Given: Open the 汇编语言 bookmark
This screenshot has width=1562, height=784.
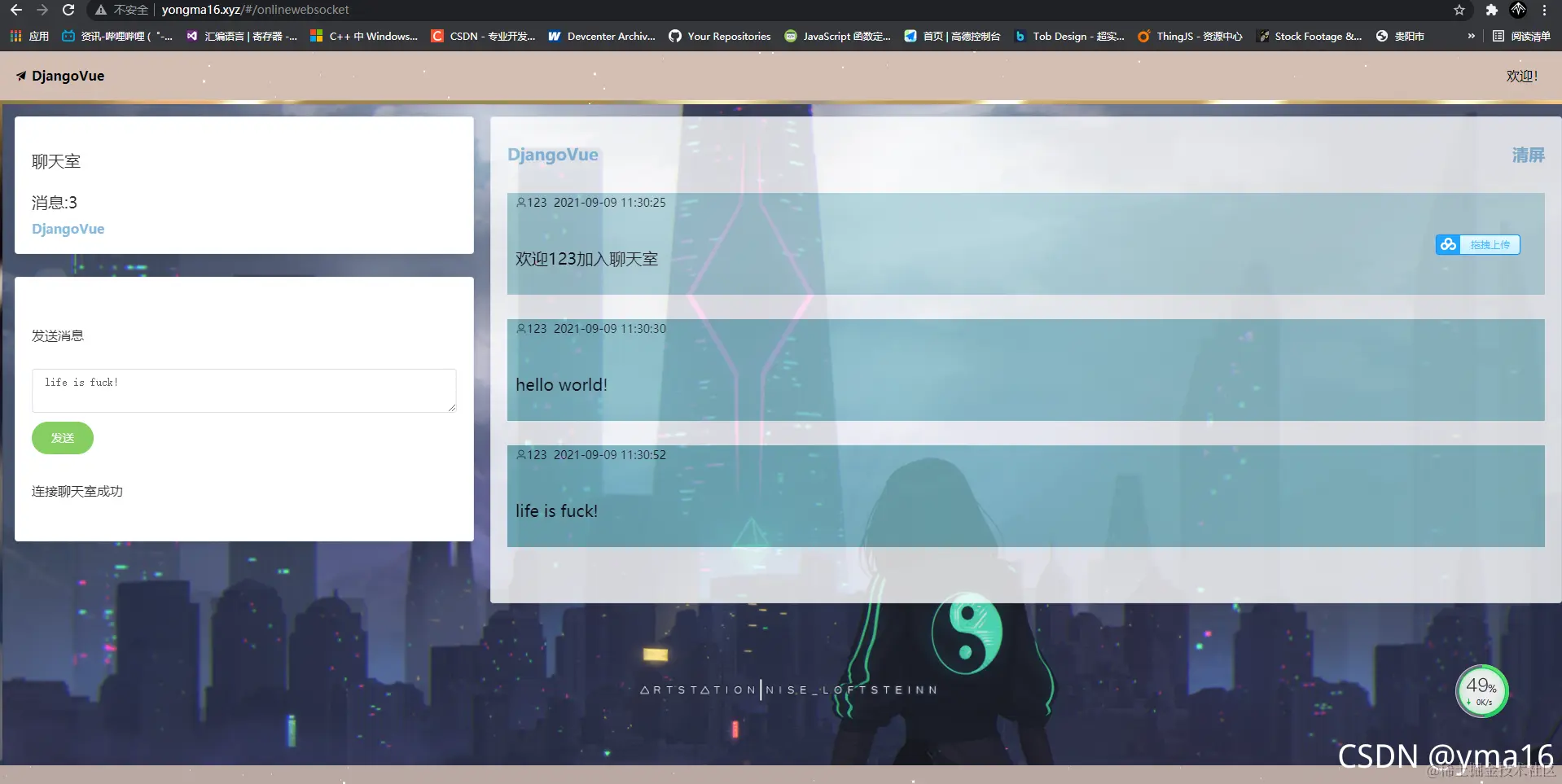Looking at the screenshot, I should coord(242,36).
